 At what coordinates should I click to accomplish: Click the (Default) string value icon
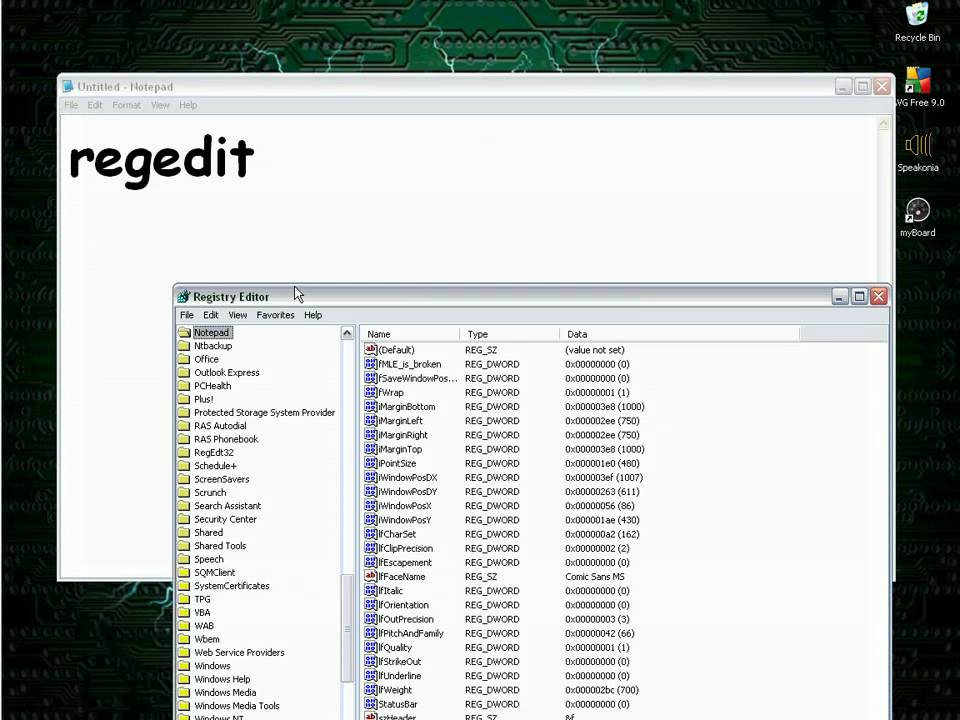pos(370,350)
